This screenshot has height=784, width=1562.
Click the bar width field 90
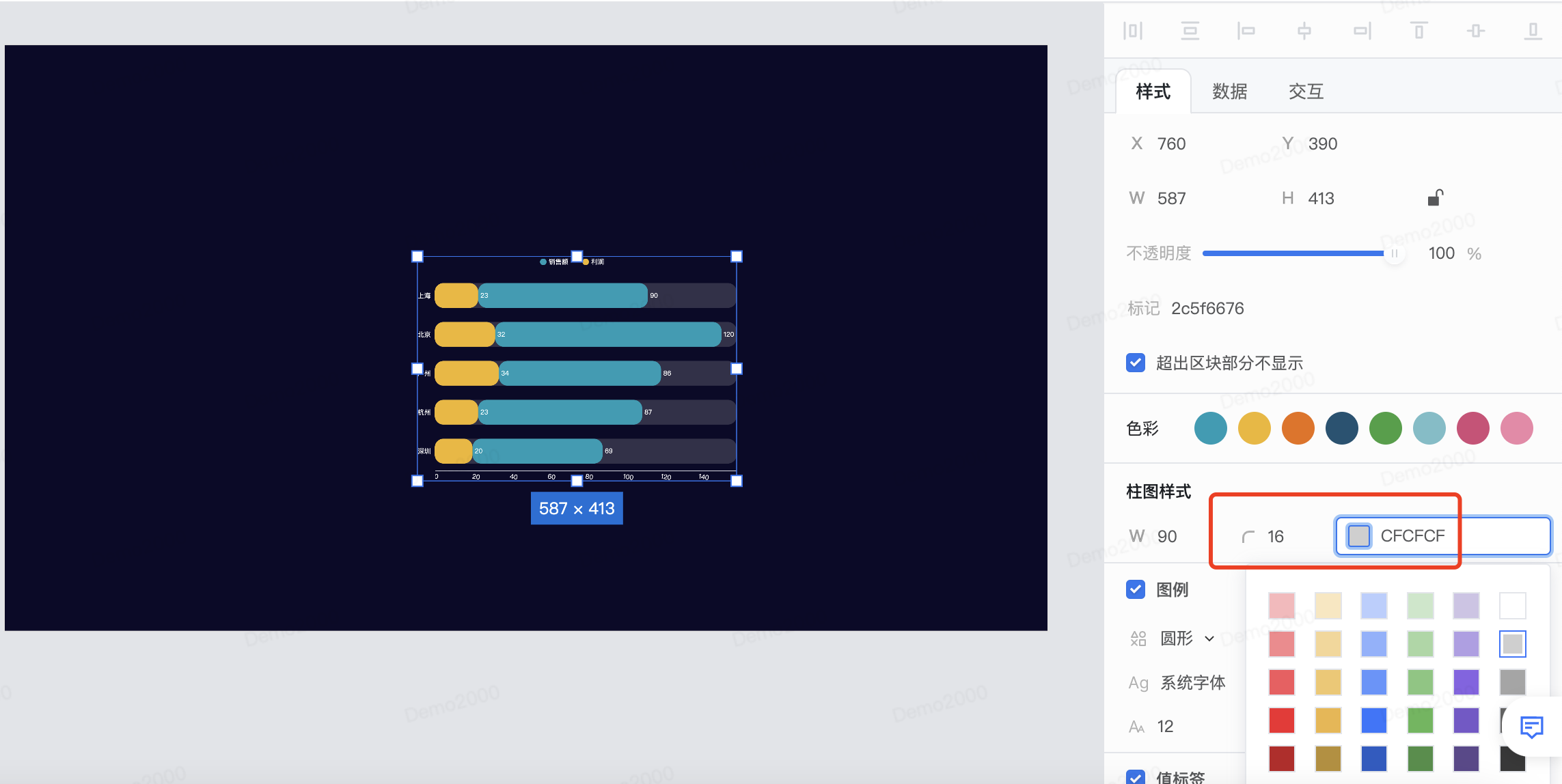(1167, 537)
